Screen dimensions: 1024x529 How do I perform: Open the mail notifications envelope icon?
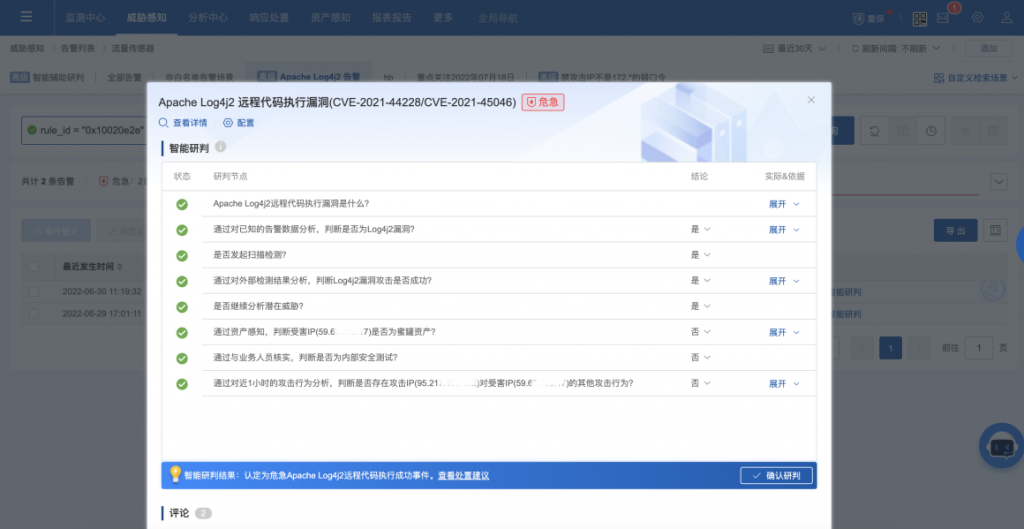point(943,18)
